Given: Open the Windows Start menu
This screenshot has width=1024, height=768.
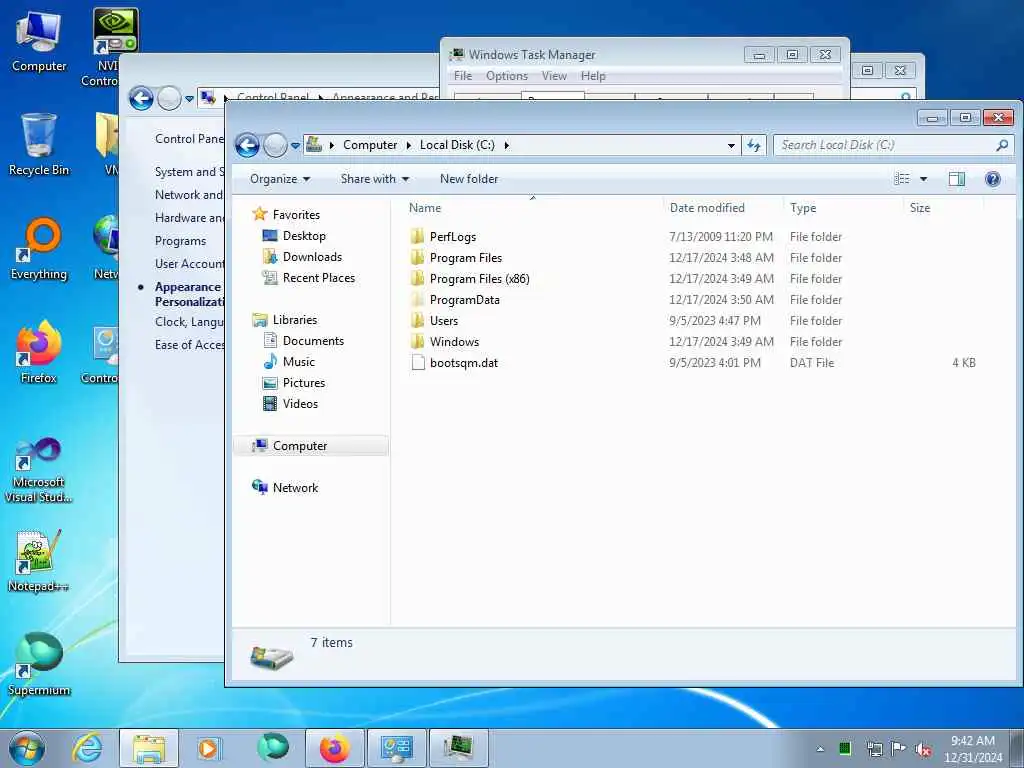Looking at the screenshot, I should (27, 748).
